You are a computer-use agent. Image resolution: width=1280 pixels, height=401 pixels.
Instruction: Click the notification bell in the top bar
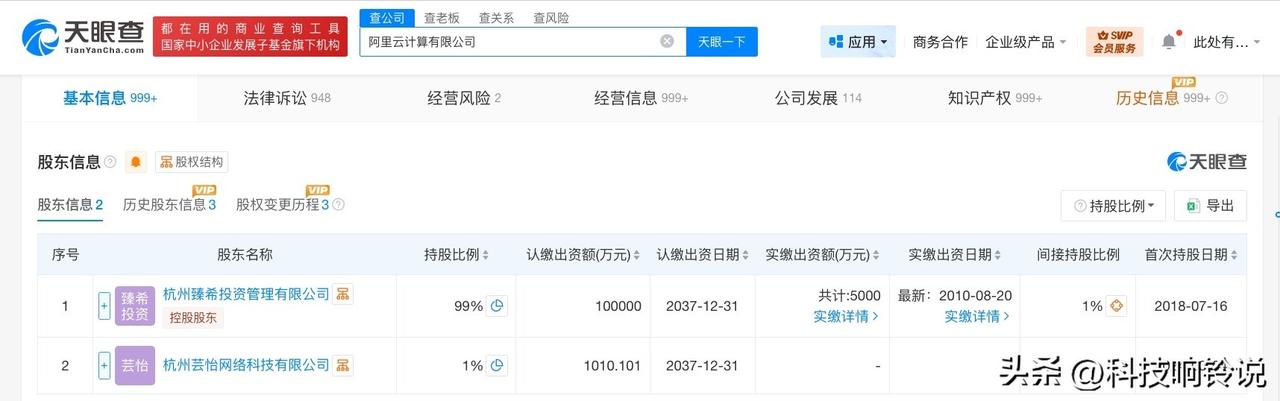click(1168, 42)
